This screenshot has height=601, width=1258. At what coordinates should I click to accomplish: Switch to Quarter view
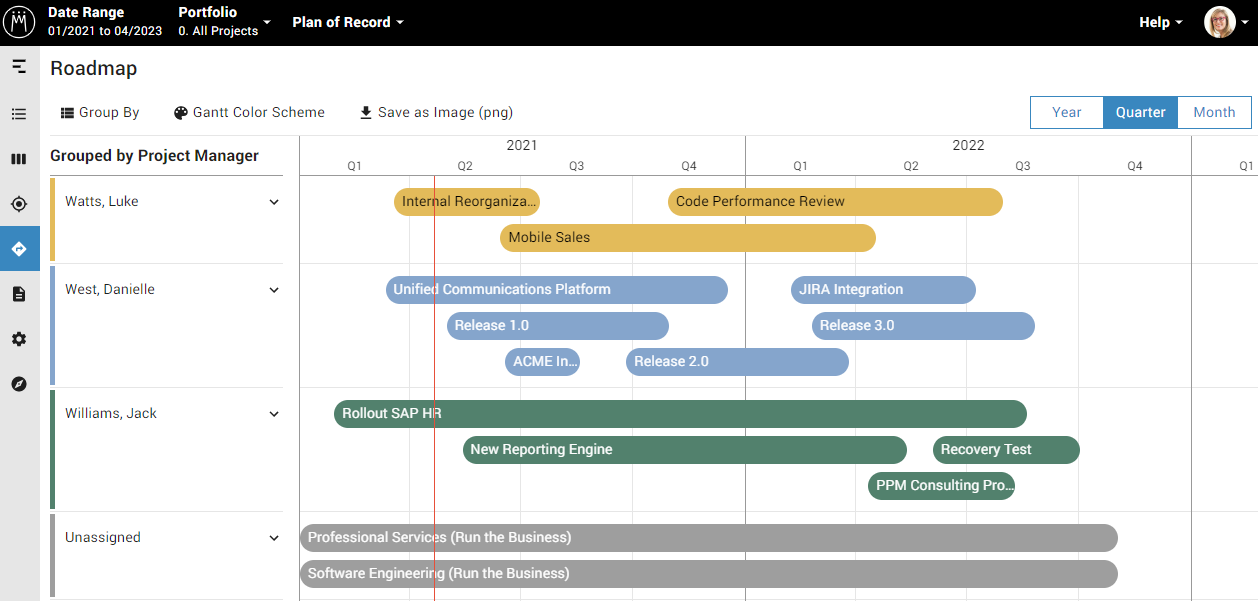[x=1141, y=112]
